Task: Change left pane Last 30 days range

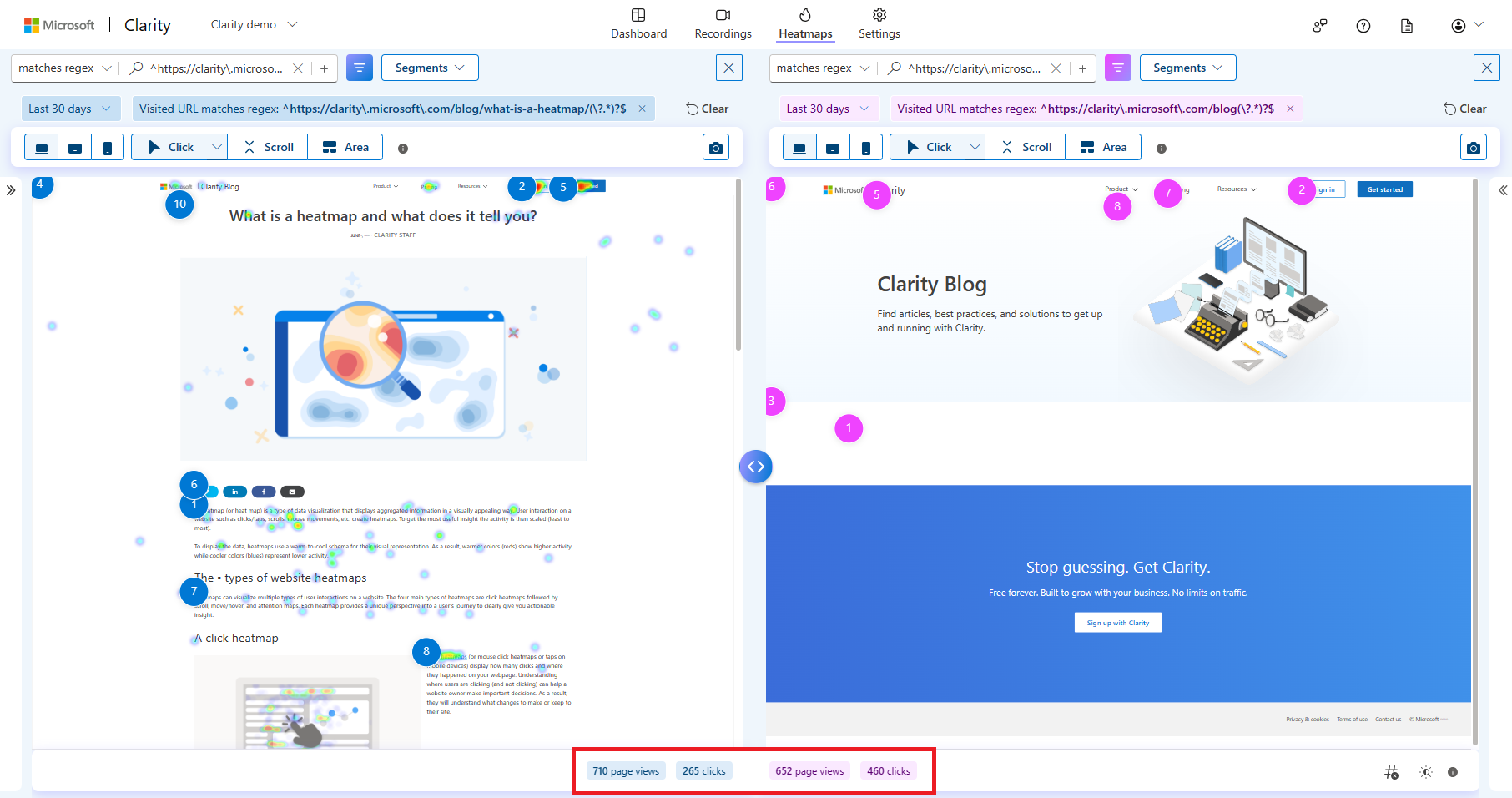Action: [x=70, y=109]
